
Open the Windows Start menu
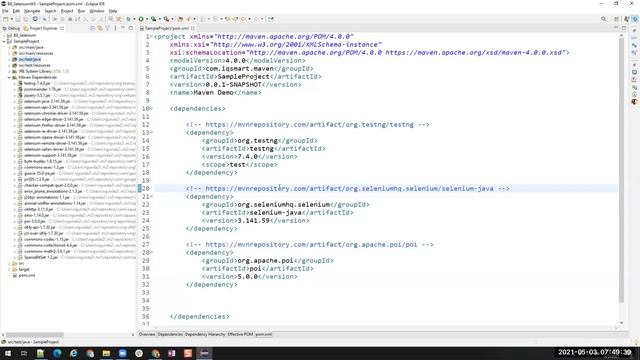click(x=8, y=353)
